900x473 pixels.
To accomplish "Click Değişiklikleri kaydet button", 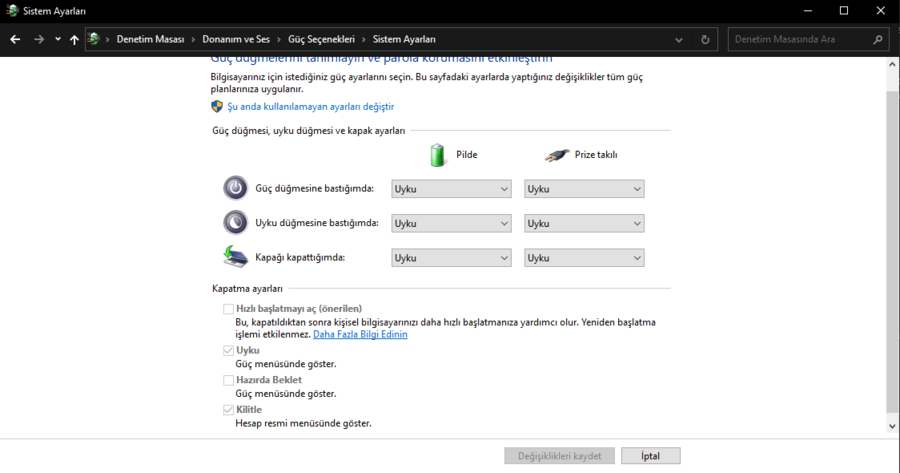I will click(x=560, y=456).
